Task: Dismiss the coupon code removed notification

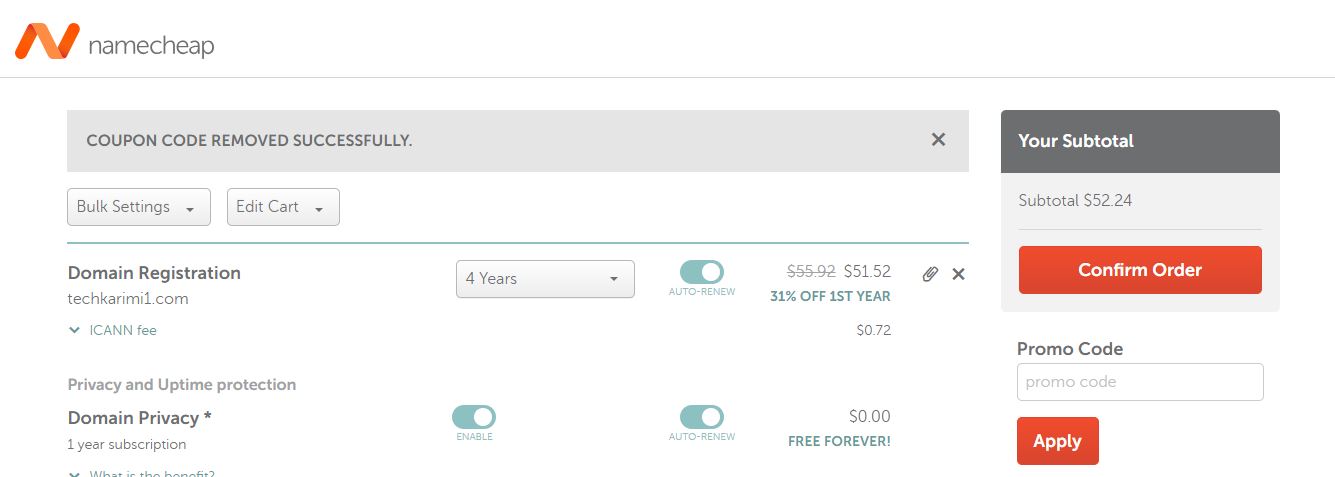Action: coord(938,140)
